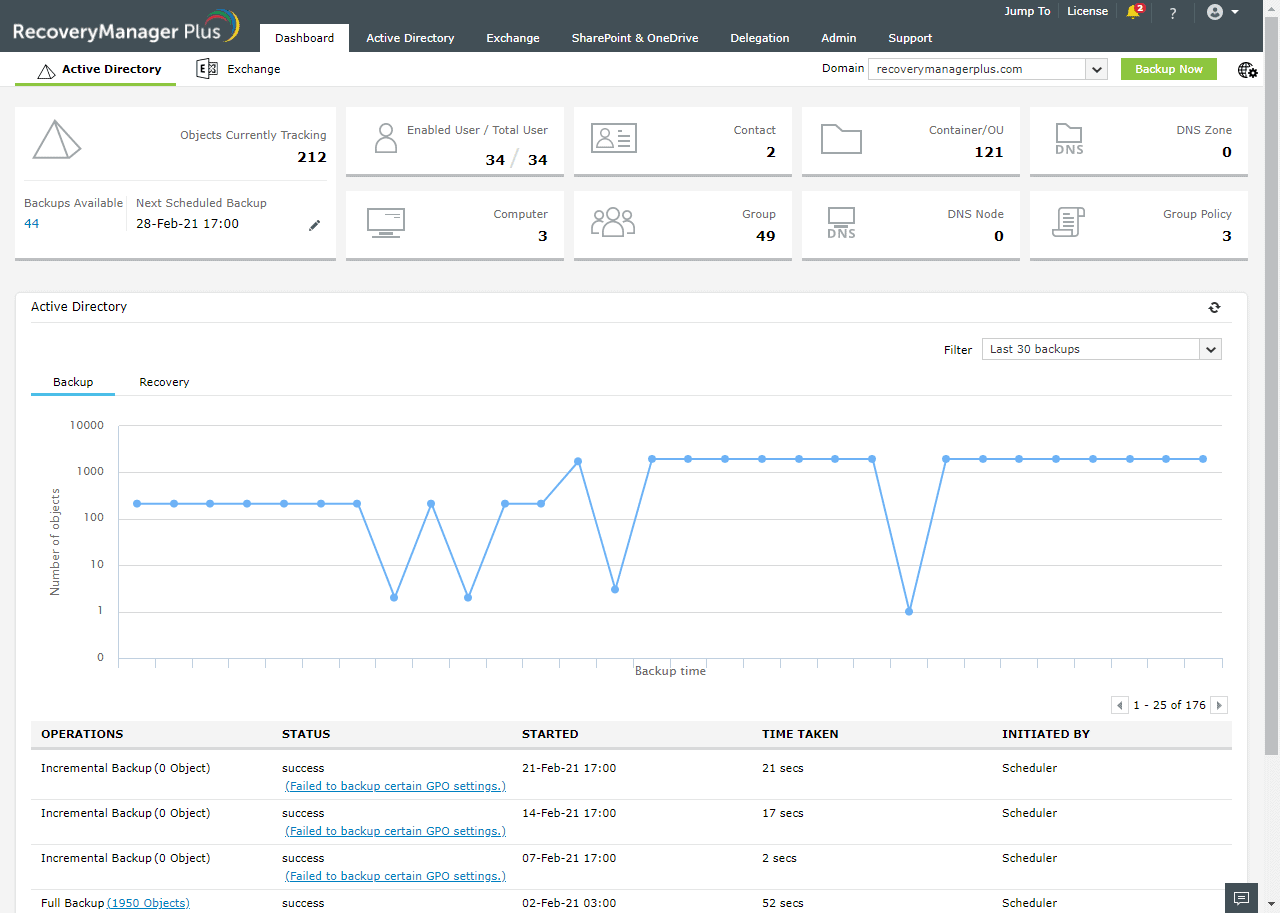Click the Container/OU folder icon
This screenshot has height=913, width=1280.
841,138
